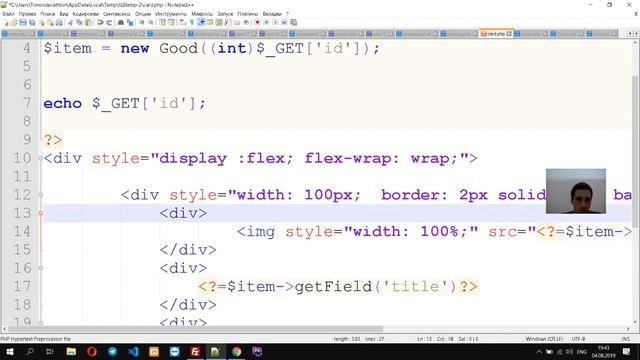
Task: Click the horizontal scrollbar right arrow
Action: (x=628, y=329)
